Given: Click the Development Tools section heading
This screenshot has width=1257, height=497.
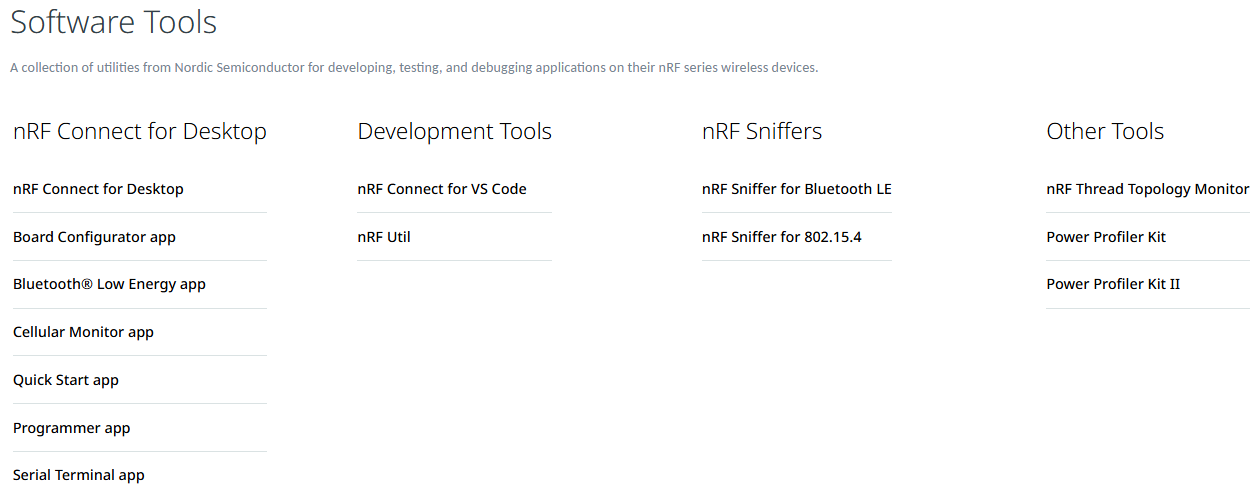Looking at the screenshot, I should 455,131.
